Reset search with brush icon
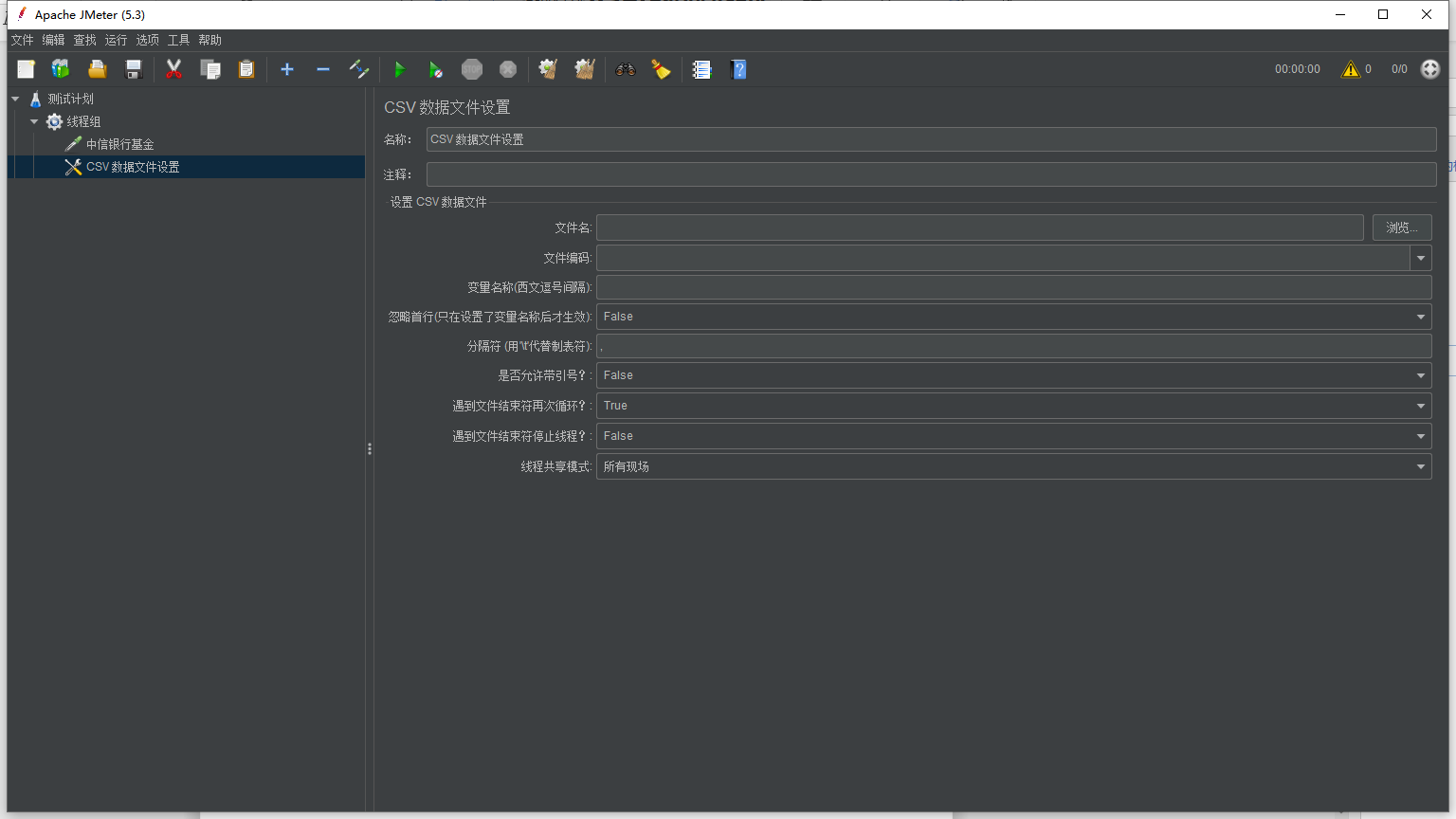 click(661, 69)
